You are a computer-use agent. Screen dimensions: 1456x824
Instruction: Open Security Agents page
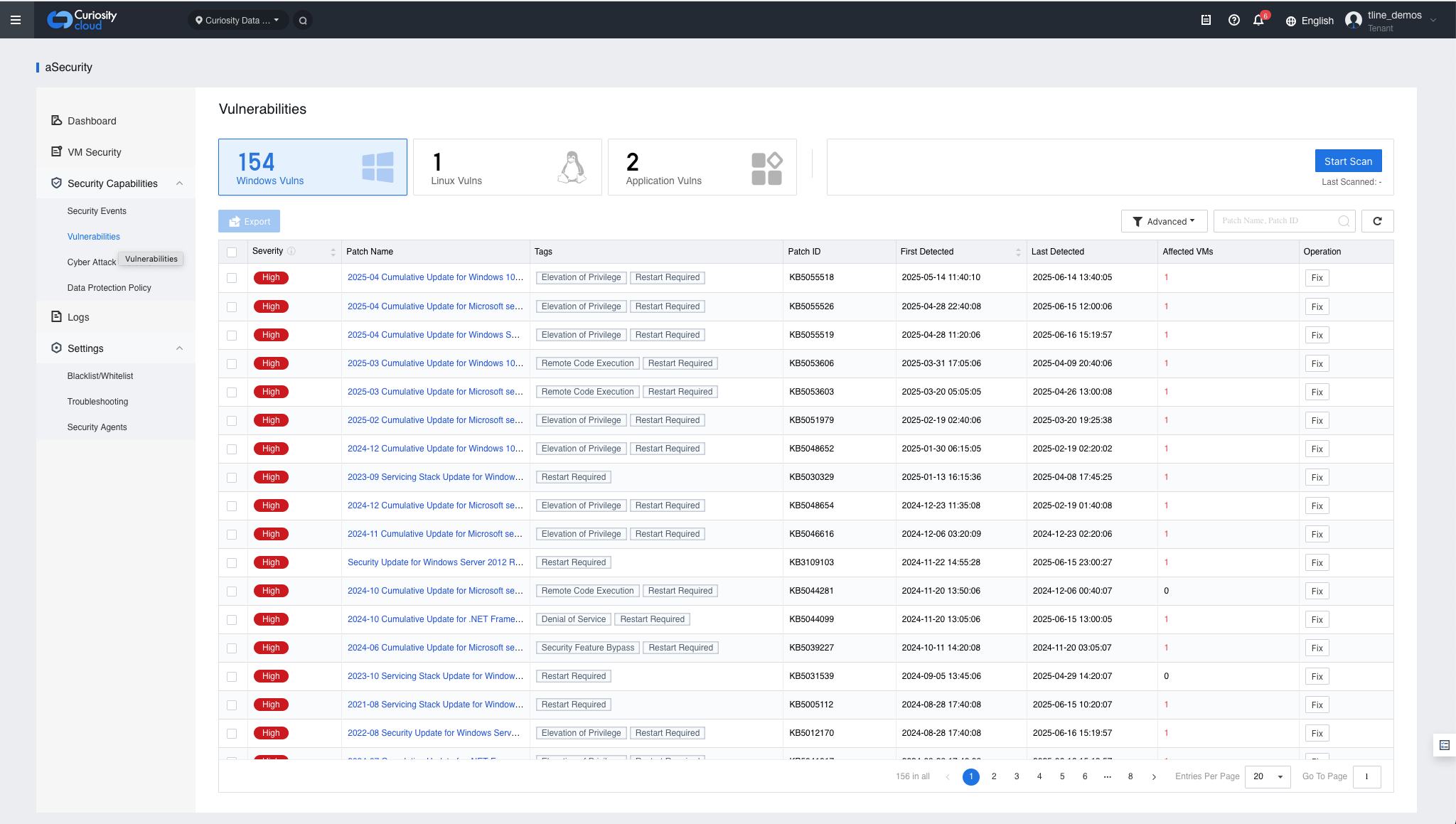coord(97,427)
